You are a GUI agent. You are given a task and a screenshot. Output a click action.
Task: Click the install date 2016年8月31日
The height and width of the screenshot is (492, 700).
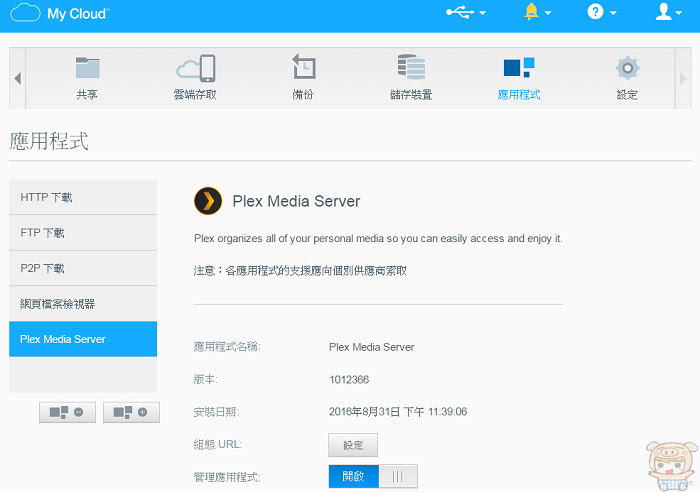398,412
